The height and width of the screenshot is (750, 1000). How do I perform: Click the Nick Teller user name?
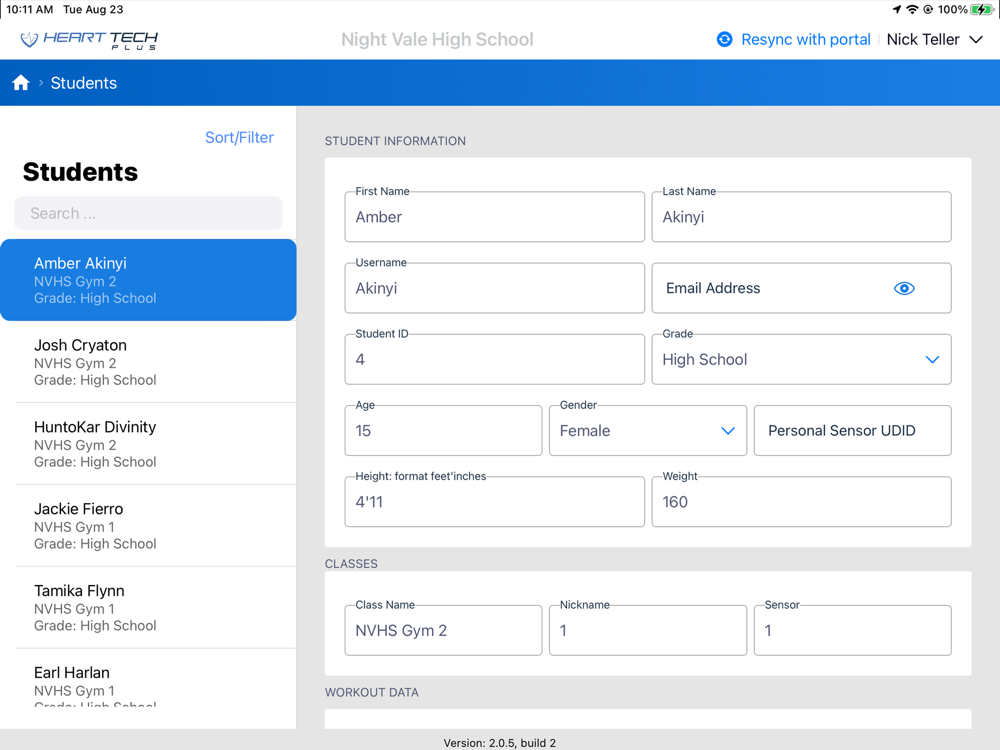[x=923, y=40]
